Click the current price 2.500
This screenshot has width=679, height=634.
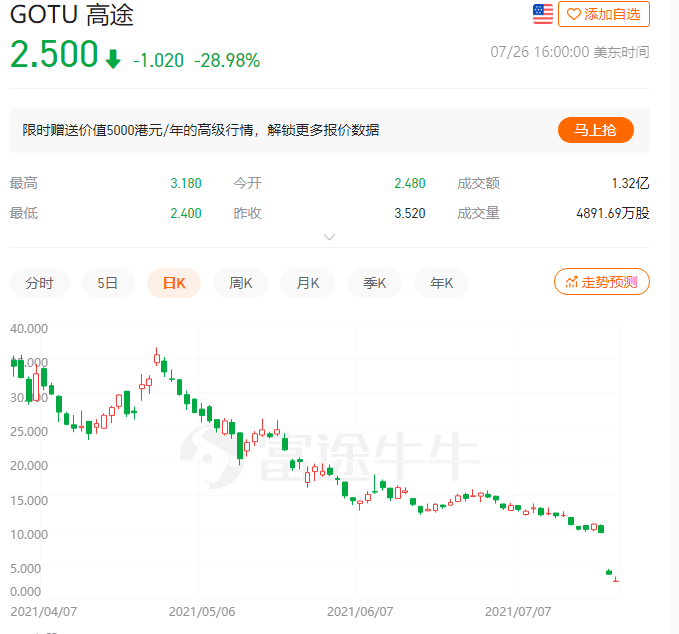[54, 54]
